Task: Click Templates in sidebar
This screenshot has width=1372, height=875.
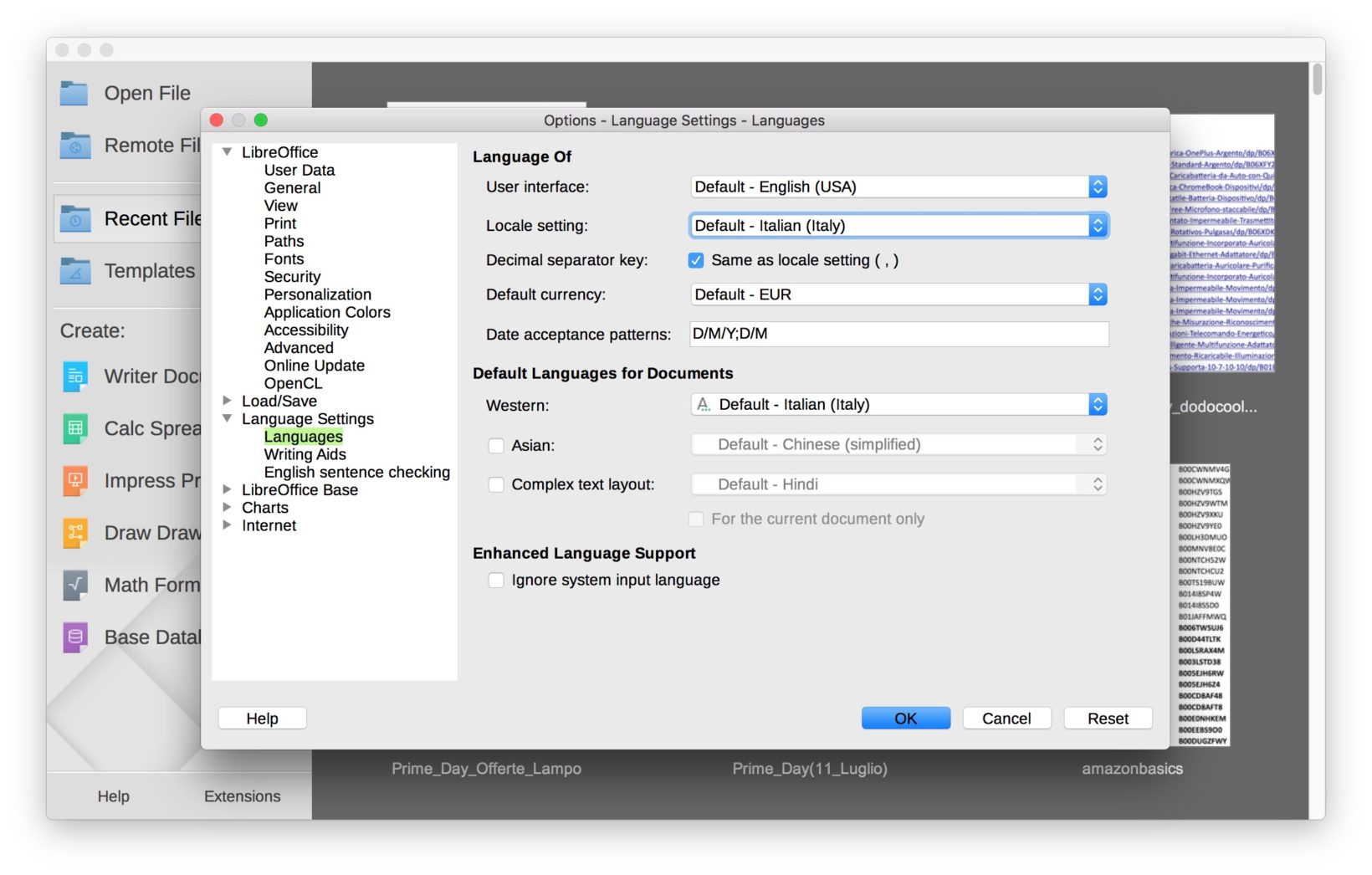Action: 150,271
